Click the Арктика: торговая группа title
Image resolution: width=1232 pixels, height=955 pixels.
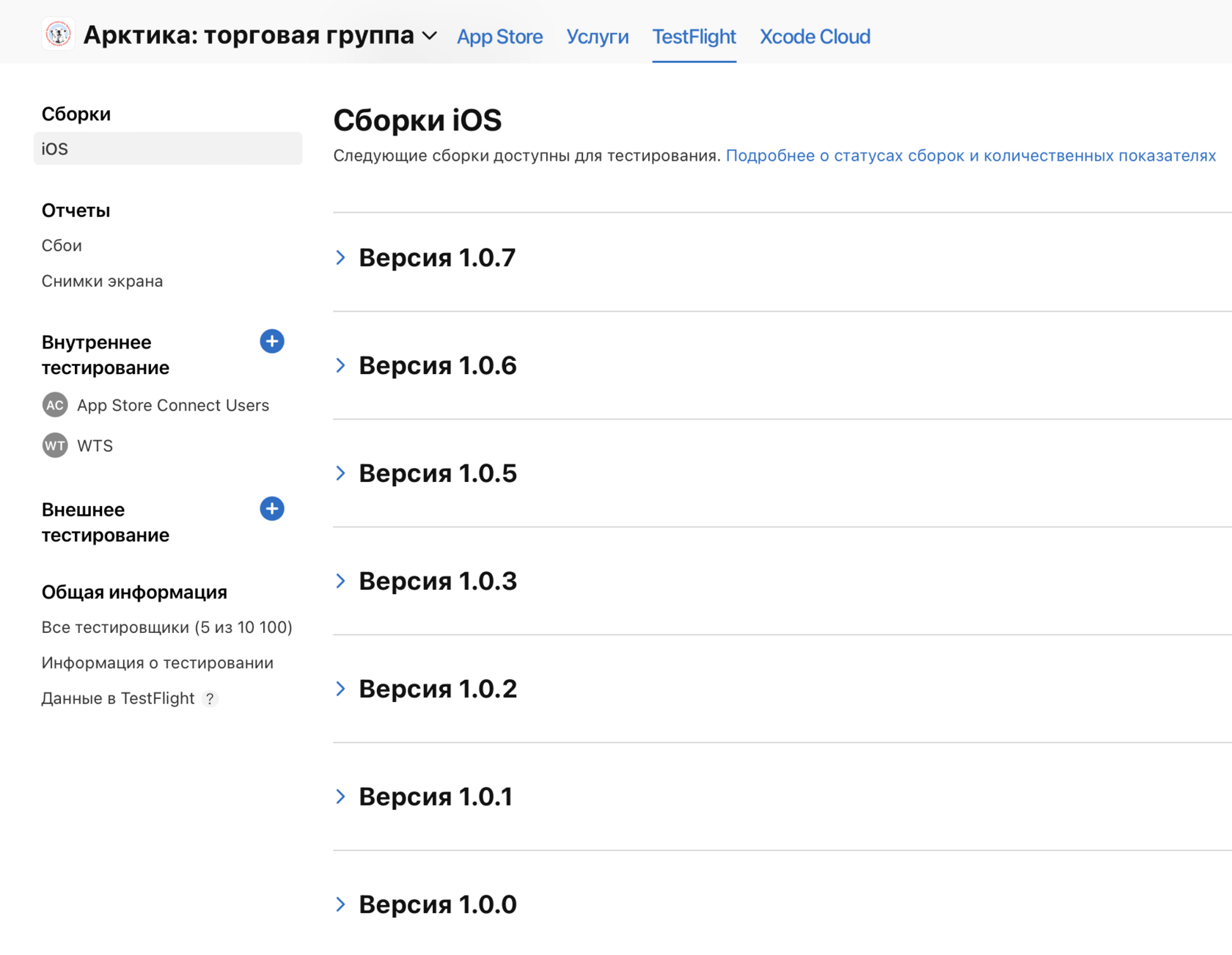[249, 34]
